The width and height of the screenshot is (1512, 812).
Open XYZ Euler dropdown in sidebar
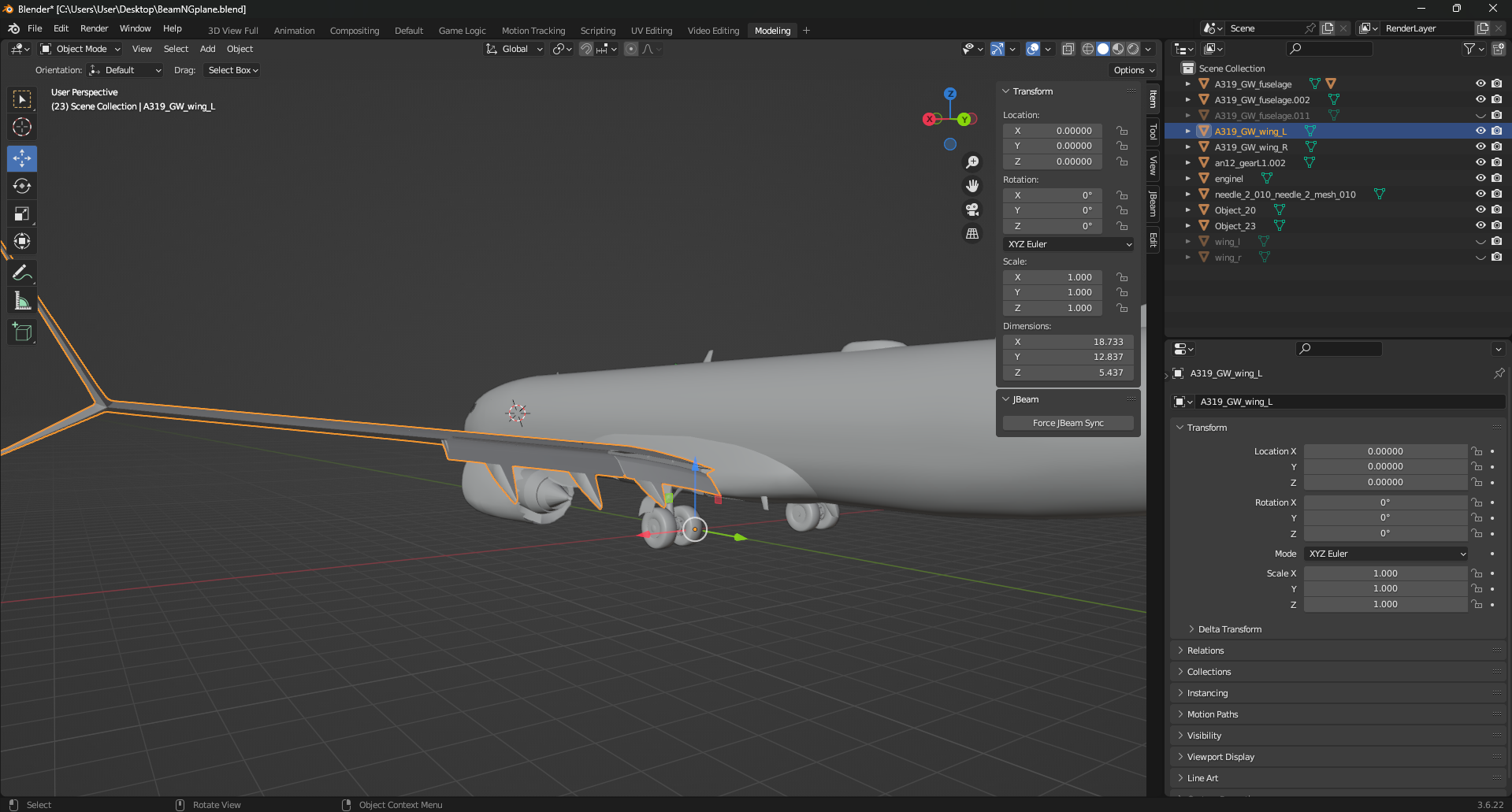pyautogui.click(x=1068, y=244)
